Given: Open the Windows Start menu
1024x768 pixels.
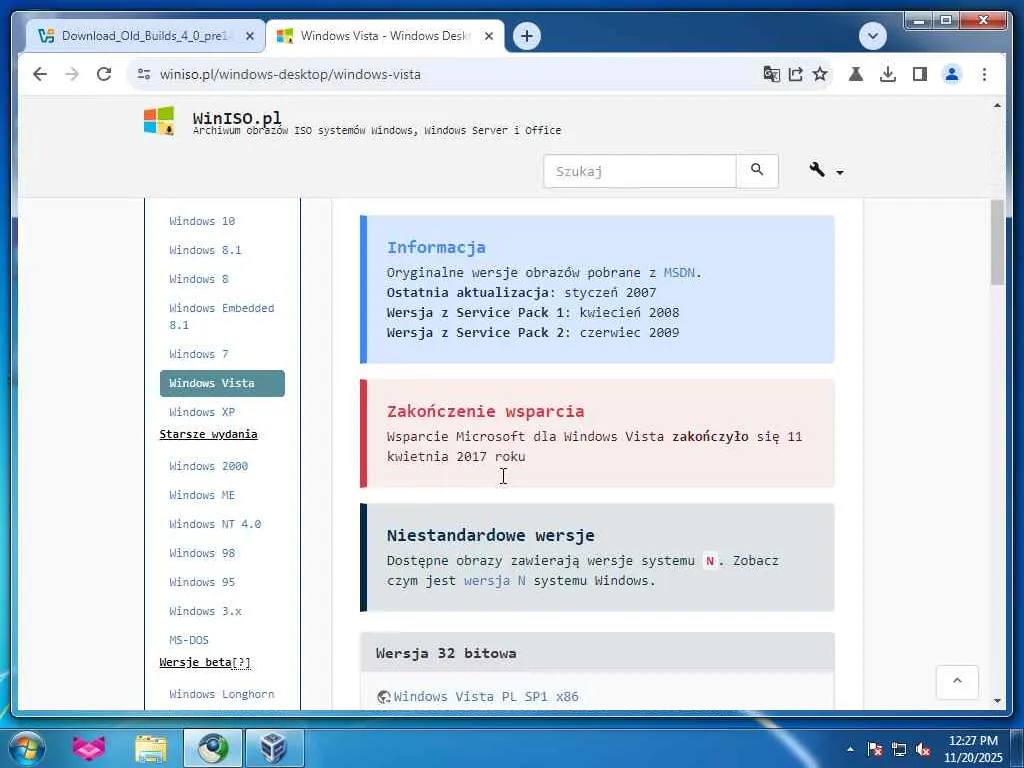Looking at the screenshot, I should tap(27, 748).
